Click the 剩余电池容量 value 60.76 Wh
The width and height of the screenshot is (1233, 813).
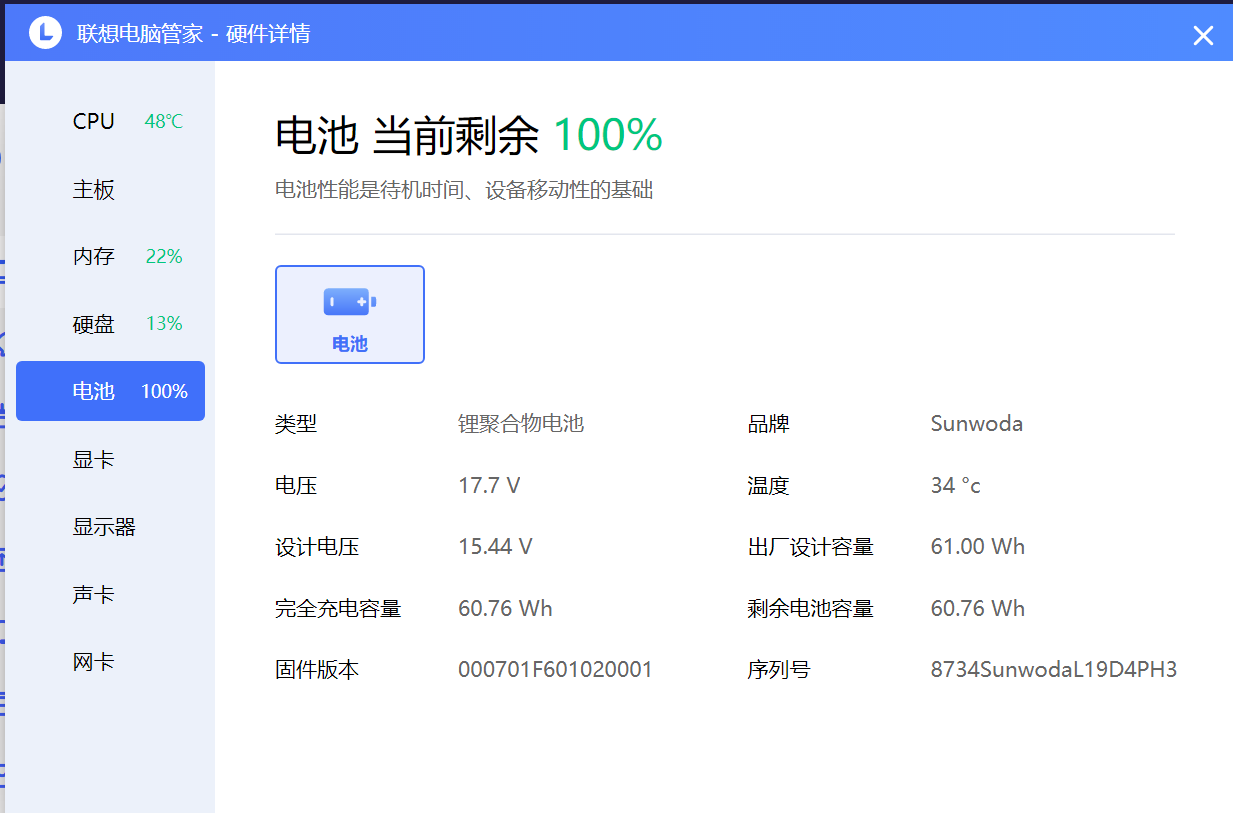coord(978,608)
